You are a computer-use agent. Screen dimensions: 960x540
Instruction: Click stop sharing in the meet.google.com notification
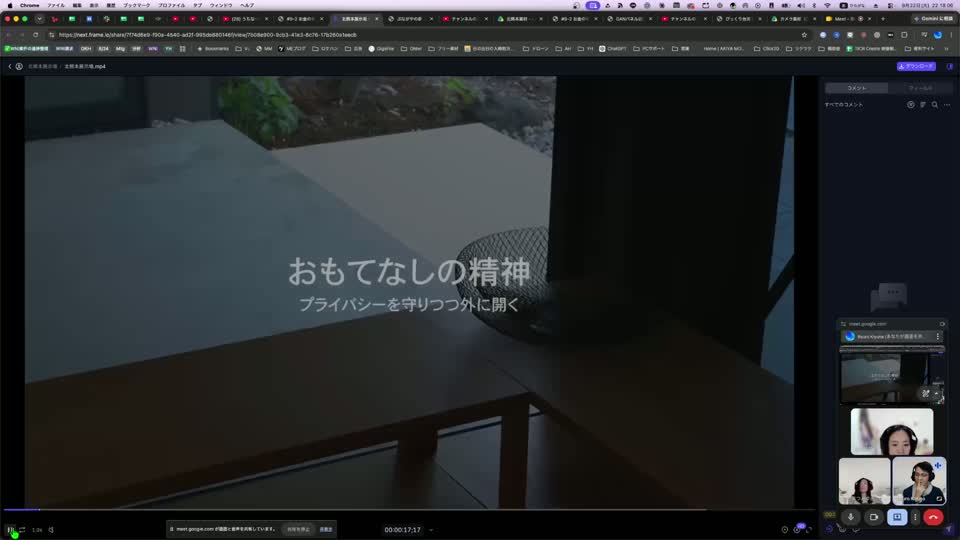pos(298,529)
